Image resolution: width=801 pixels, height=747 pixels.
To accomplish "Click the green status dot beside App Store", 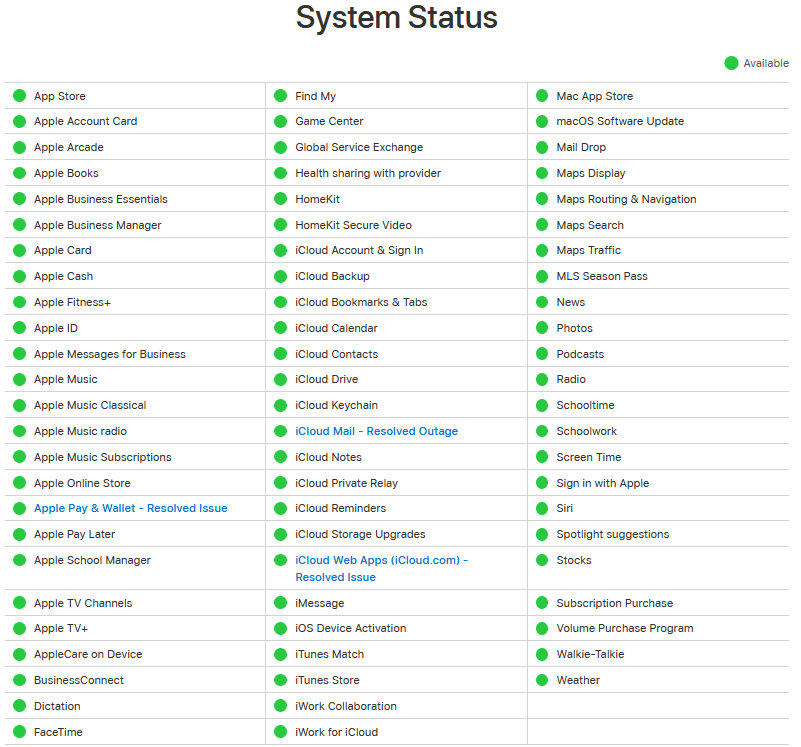I will click(x=19, y=96).
